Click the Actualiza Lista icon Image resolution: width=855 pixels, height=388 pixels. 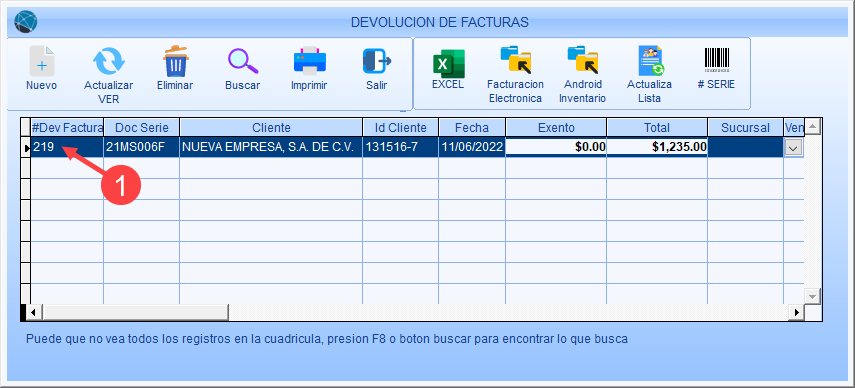coord(650,60)
